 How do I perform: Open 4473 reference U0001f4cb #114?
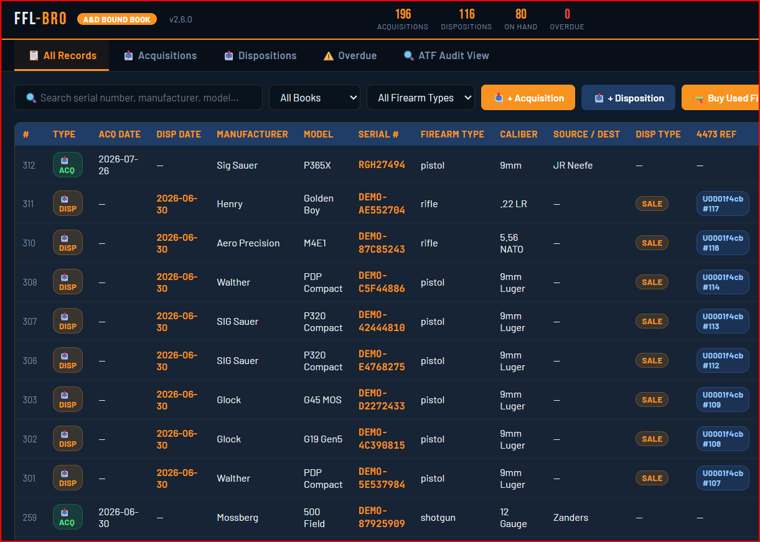(723, 283)
